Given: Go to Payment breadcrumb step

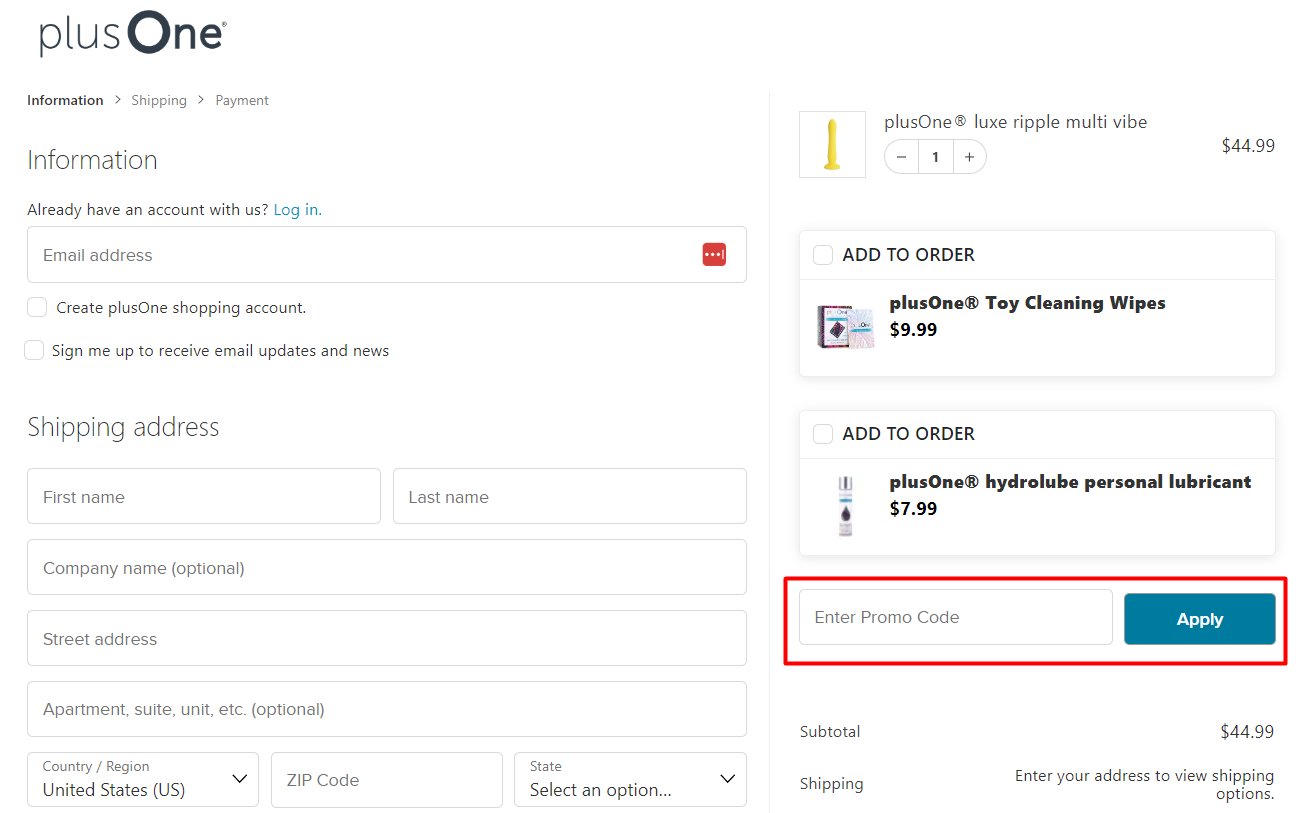Looking at the screenshot, I should tap(242, 100).
